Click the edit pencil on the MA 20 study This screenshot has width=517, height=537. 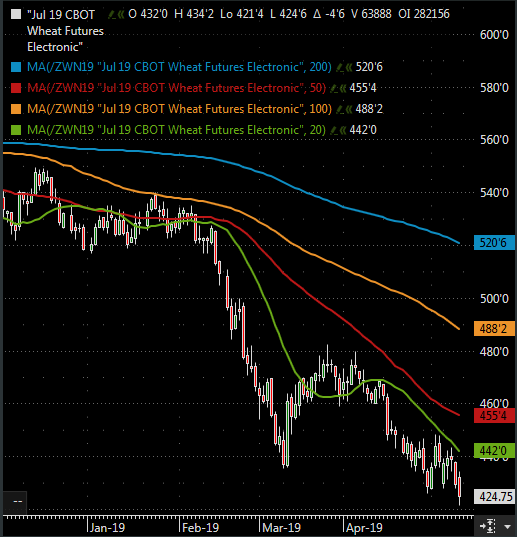point(333,130)
